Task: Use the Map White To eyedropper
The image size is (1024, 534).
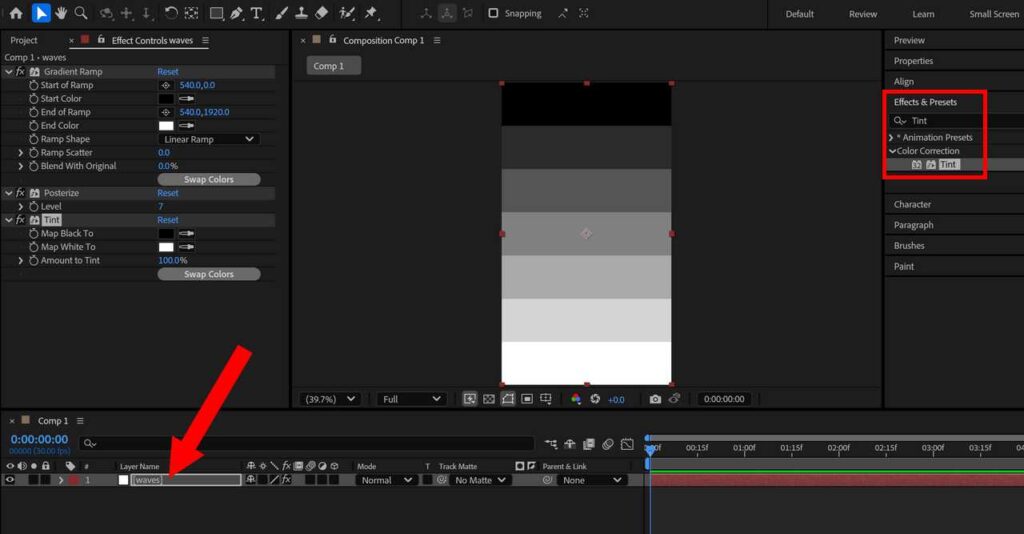Action: point(187,247)
